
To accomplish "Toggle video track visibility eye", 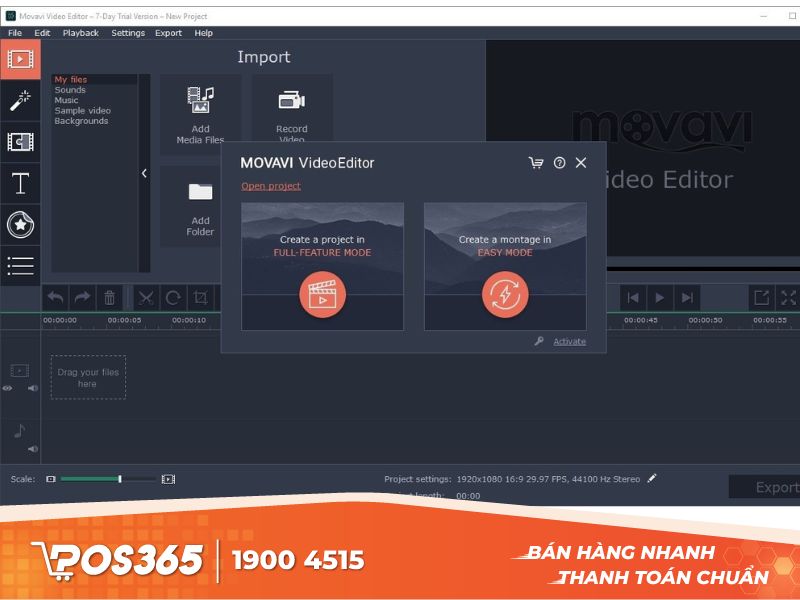I will click(x=7, y=388).
